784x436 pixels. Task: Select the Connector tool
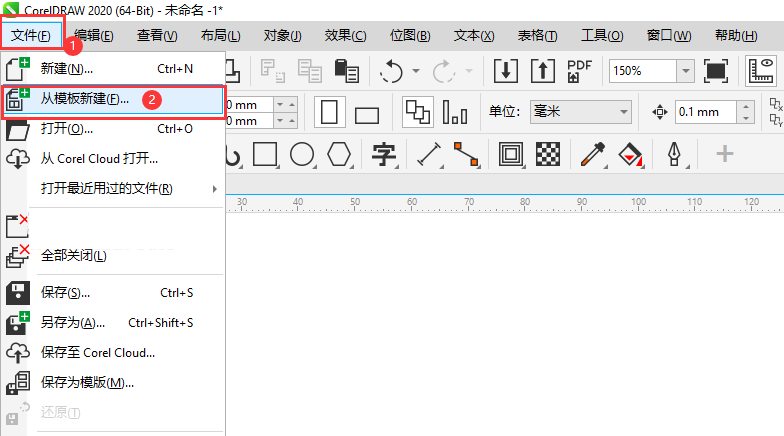pyautogui.click(x=466, y=154)
